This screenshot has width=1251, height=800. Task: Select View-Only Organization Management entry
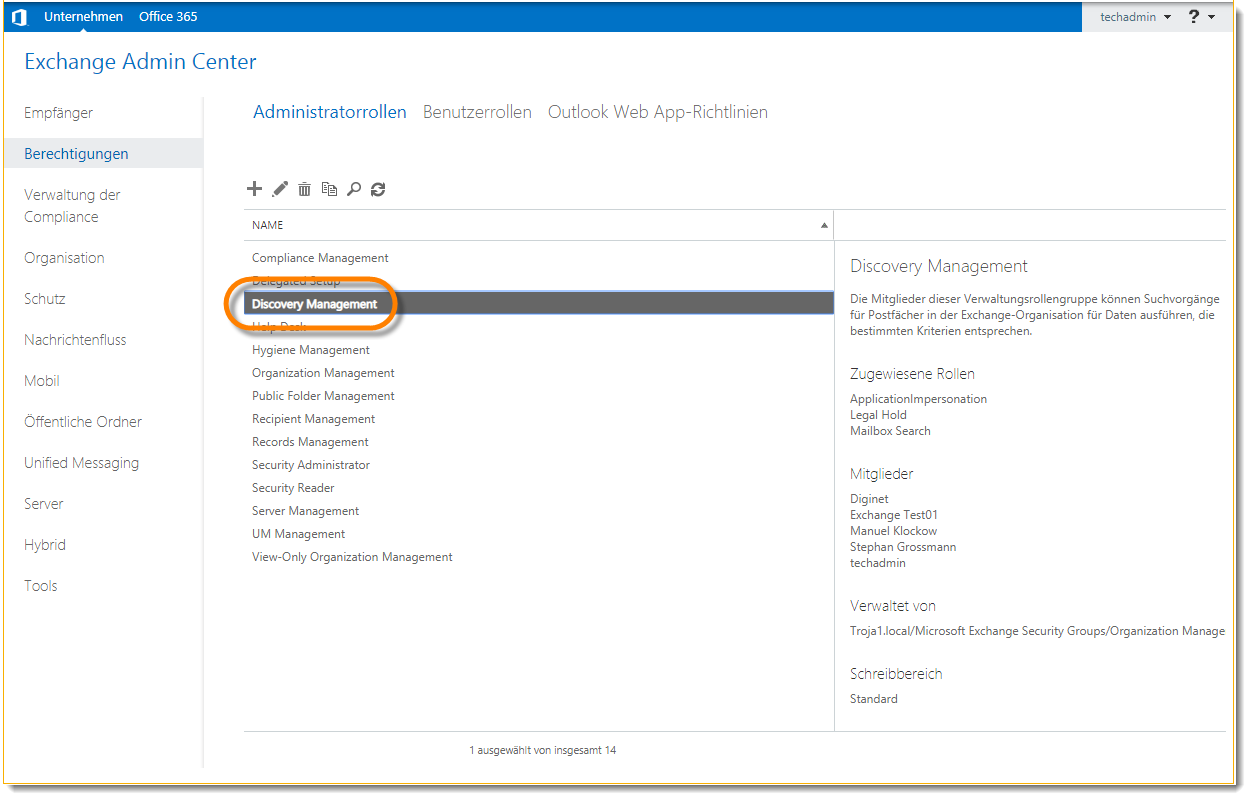tap(352, 557)
